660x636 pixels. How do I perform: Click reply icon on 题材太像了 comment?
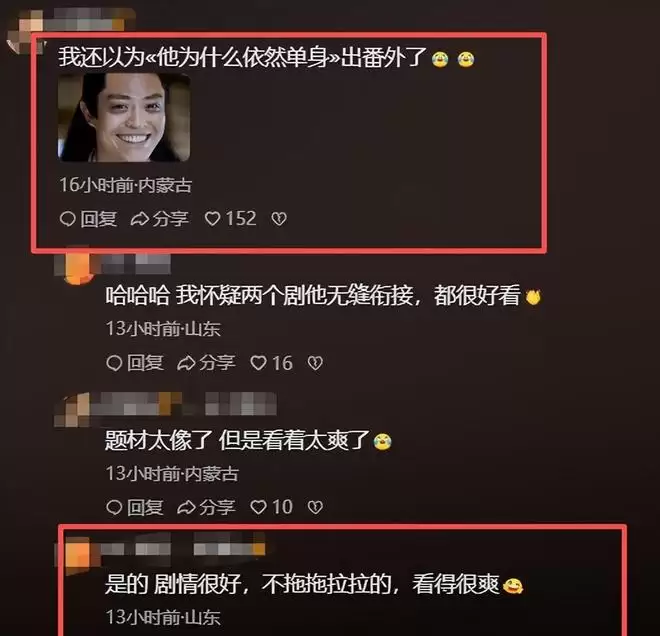(114, 507)
